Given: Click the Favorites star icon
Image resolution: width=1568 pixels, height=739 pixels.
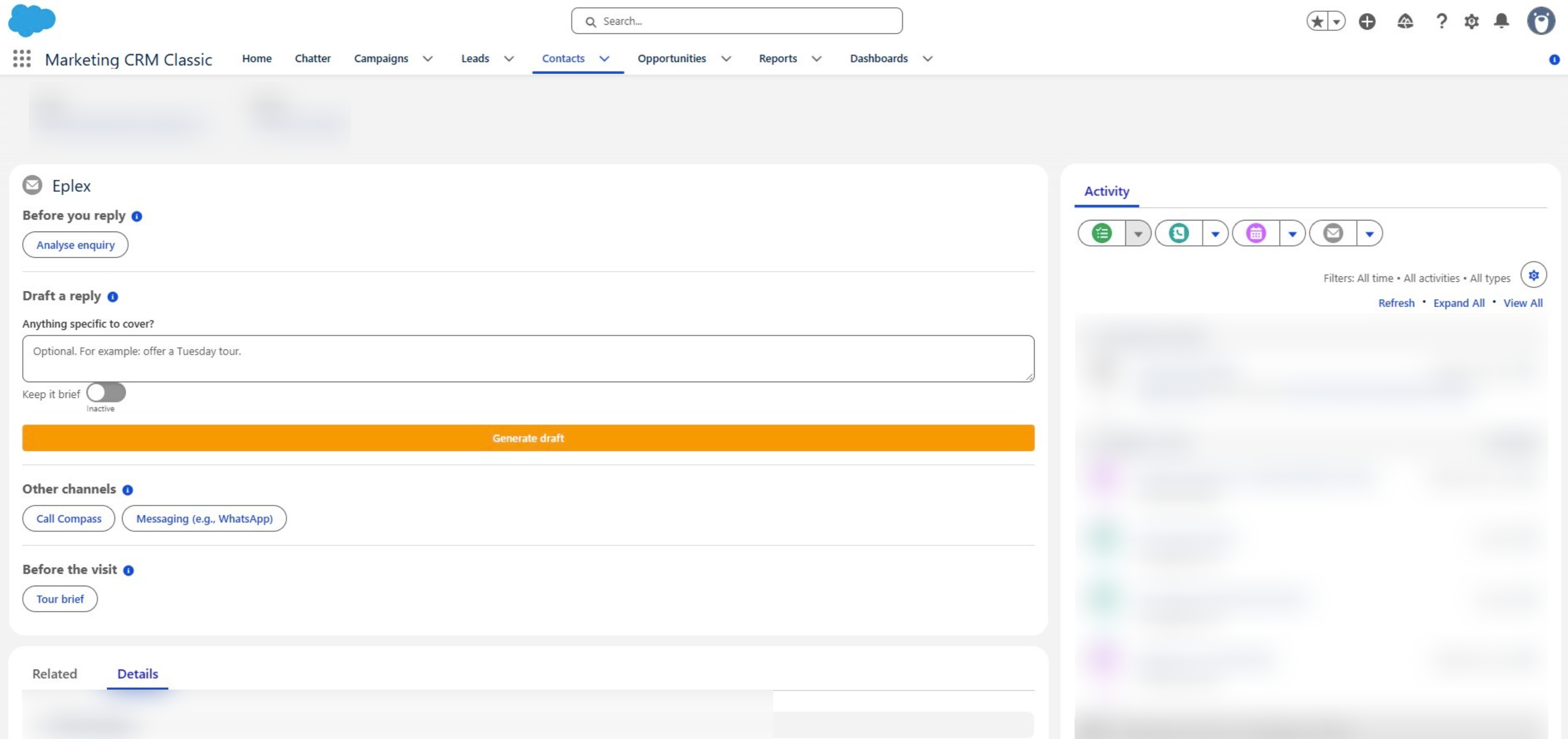Looking at the screenshot, I should [x=1317, y=21].
